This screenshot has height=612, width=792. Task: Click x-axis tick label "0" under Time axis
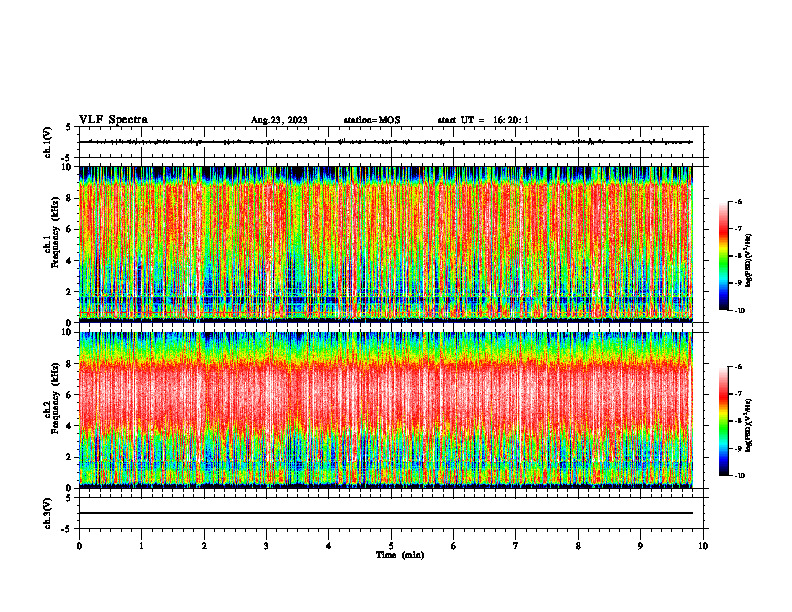[79, 546]
